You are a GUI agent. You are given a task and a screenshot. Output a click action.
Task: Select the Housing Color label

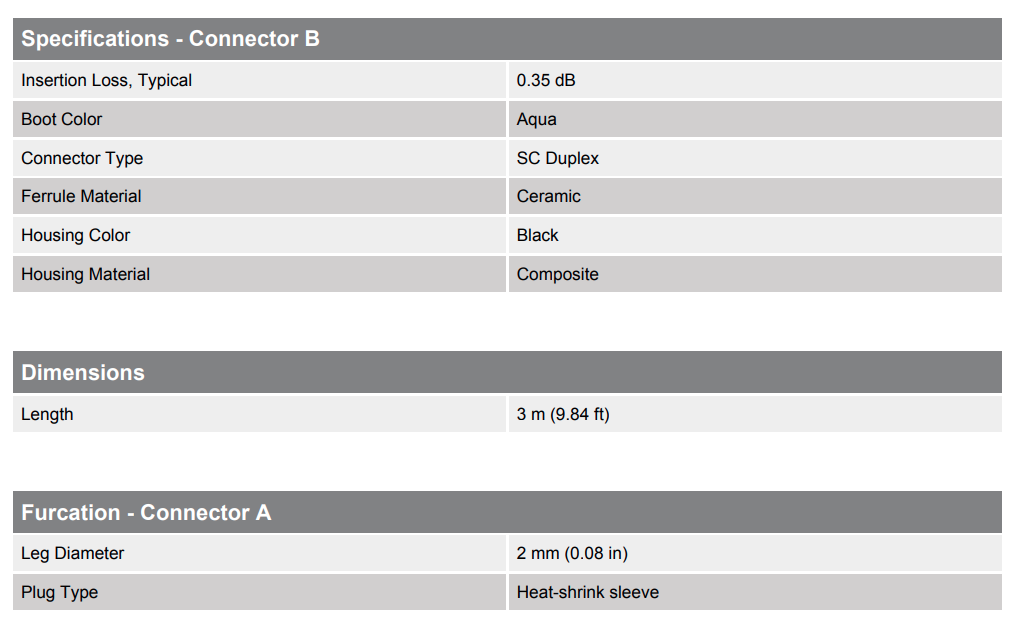pyautogui.click(x=75, y=235)
